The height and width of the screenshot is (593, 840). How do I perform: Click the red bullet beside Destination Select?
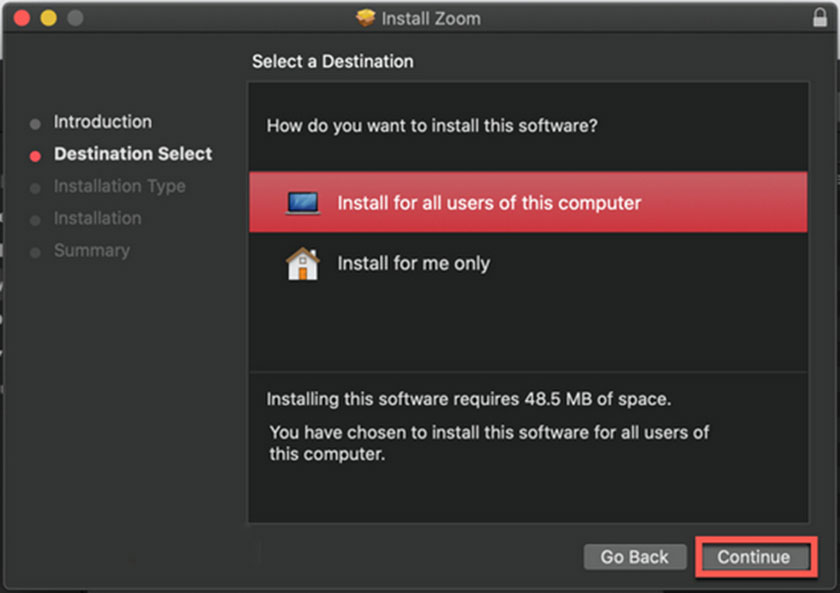(36, 156)
